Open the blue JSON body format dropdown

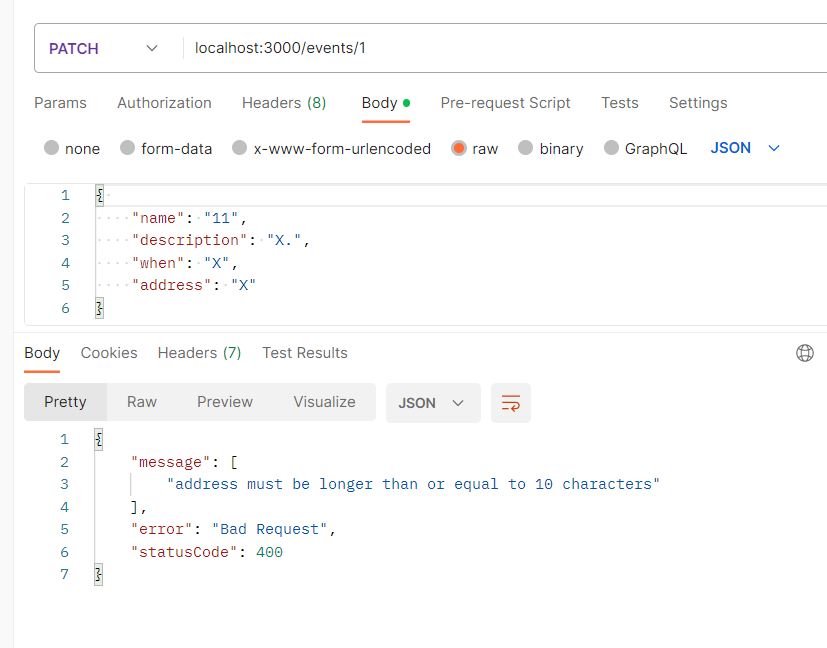745,148
